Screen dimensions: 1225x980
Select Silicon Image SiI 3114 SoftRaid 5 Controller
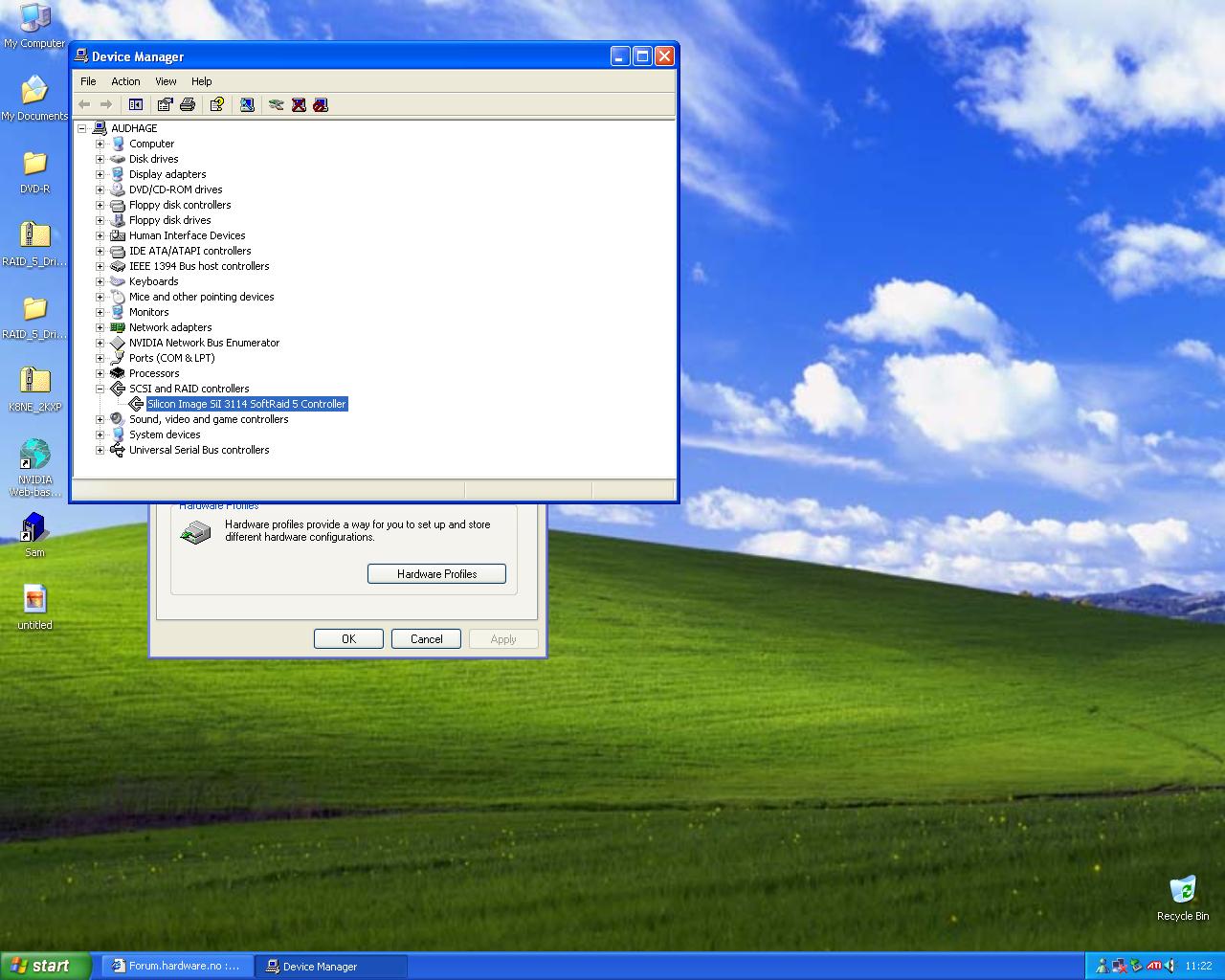(x=246, y=404)
